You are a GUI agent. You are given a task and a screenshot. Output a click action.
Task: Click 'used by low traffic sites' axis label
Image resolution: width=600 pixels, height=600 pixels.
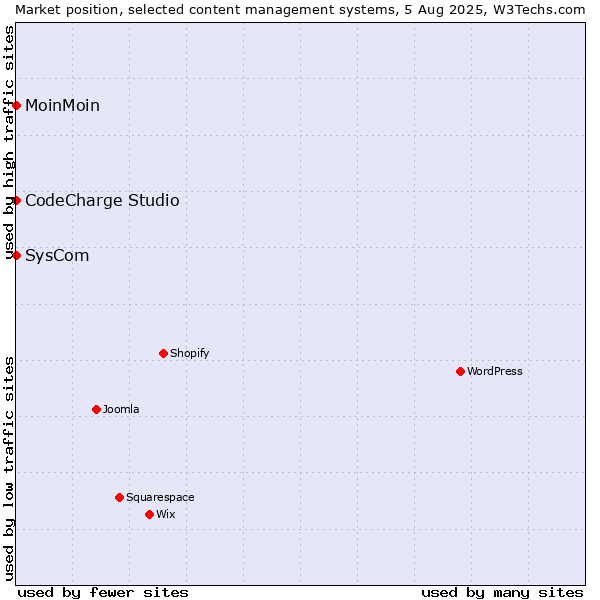(x=8, y=469)
